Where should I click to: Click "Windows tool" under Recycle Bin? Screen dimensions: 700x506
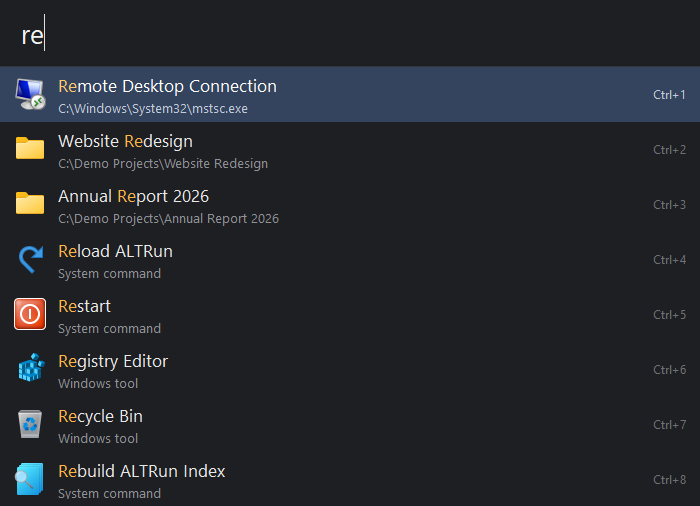click(x=98, y=438)
